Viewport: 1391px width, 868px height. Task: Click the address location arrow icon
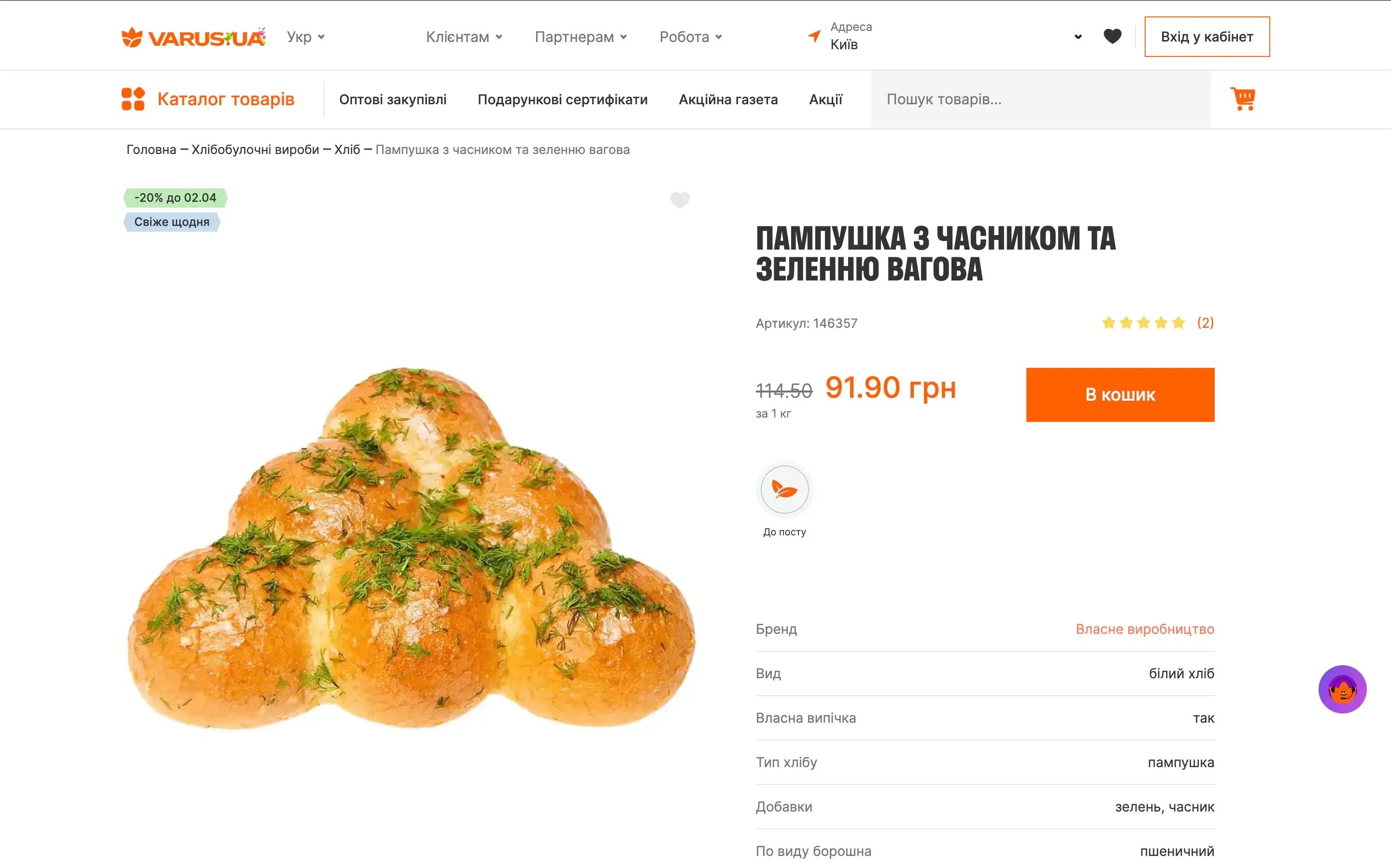tap(814, 36)
